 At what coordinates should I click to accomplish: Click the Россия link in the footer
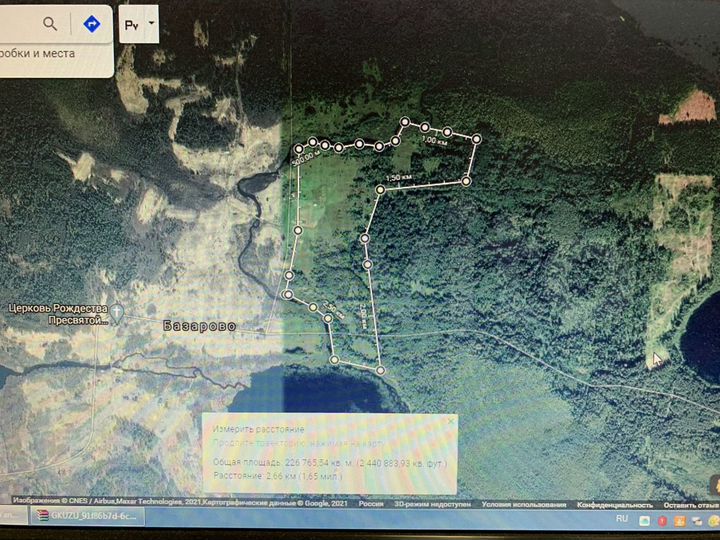click(371, 505)
